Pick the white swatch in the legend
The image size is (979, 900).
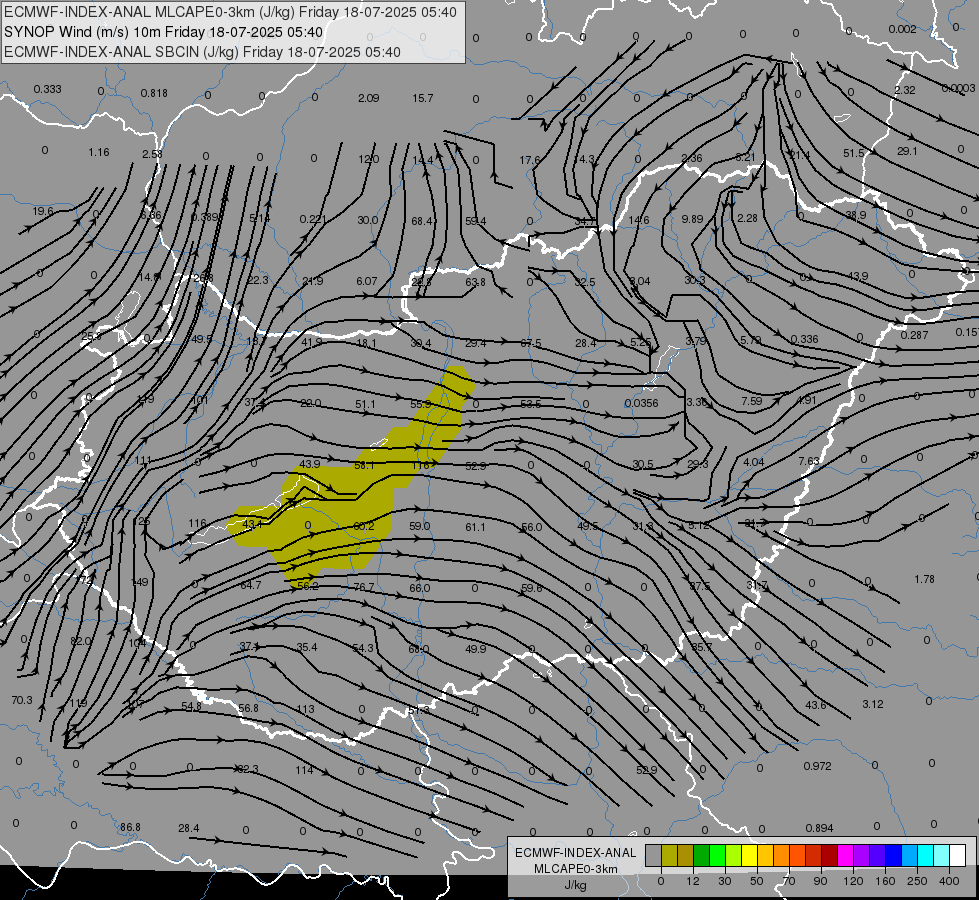[x=957, y=856]
